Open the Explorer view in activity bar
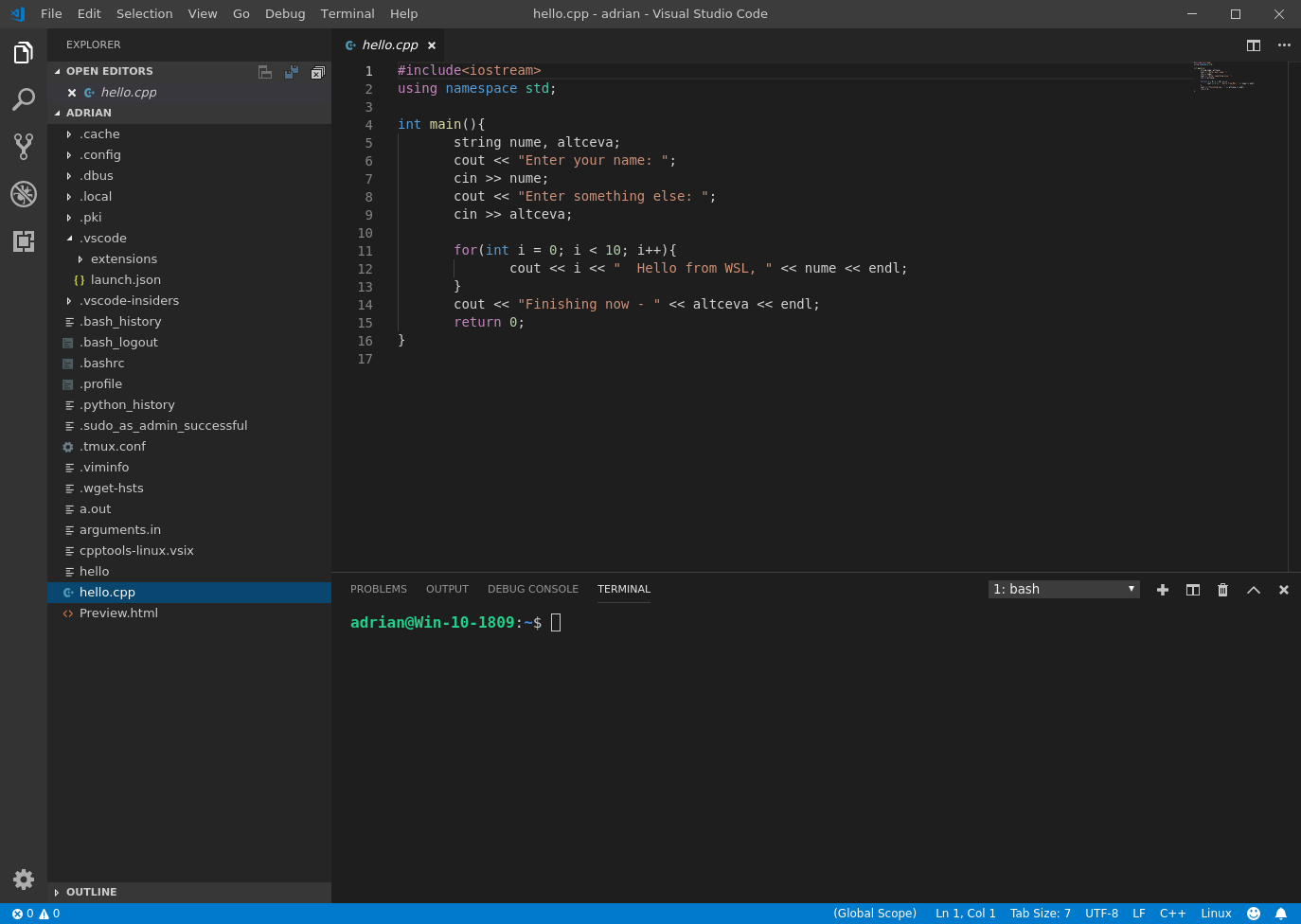Viewport: 1301px width, 924px height. pyautogui.click(x=24, y=53)
